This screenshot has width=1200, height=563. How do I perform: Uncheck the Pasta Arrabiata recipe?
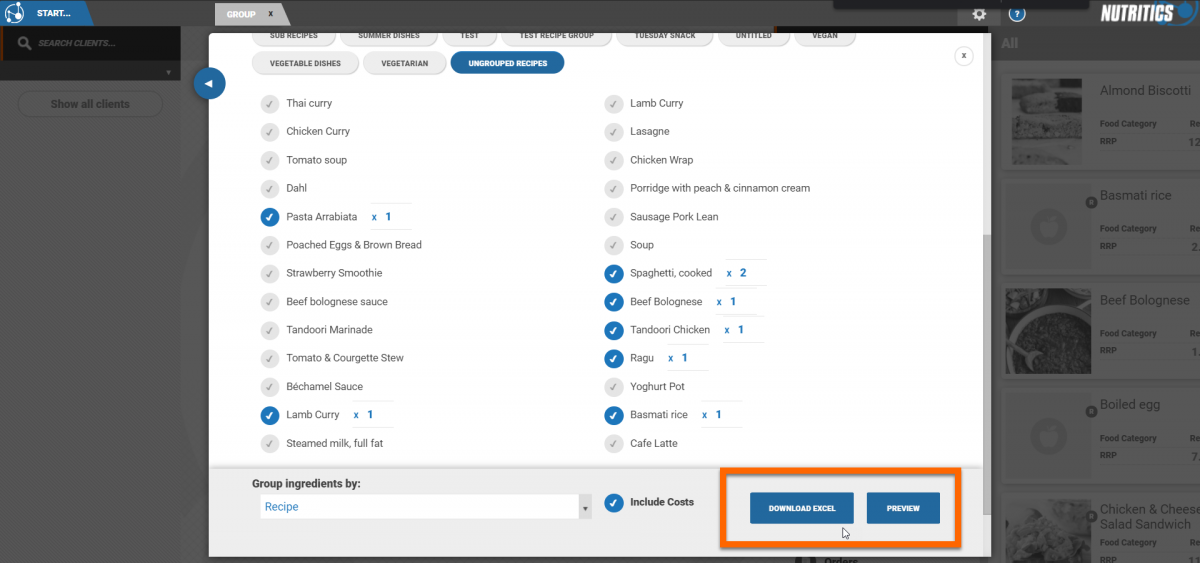pos(270,217)
